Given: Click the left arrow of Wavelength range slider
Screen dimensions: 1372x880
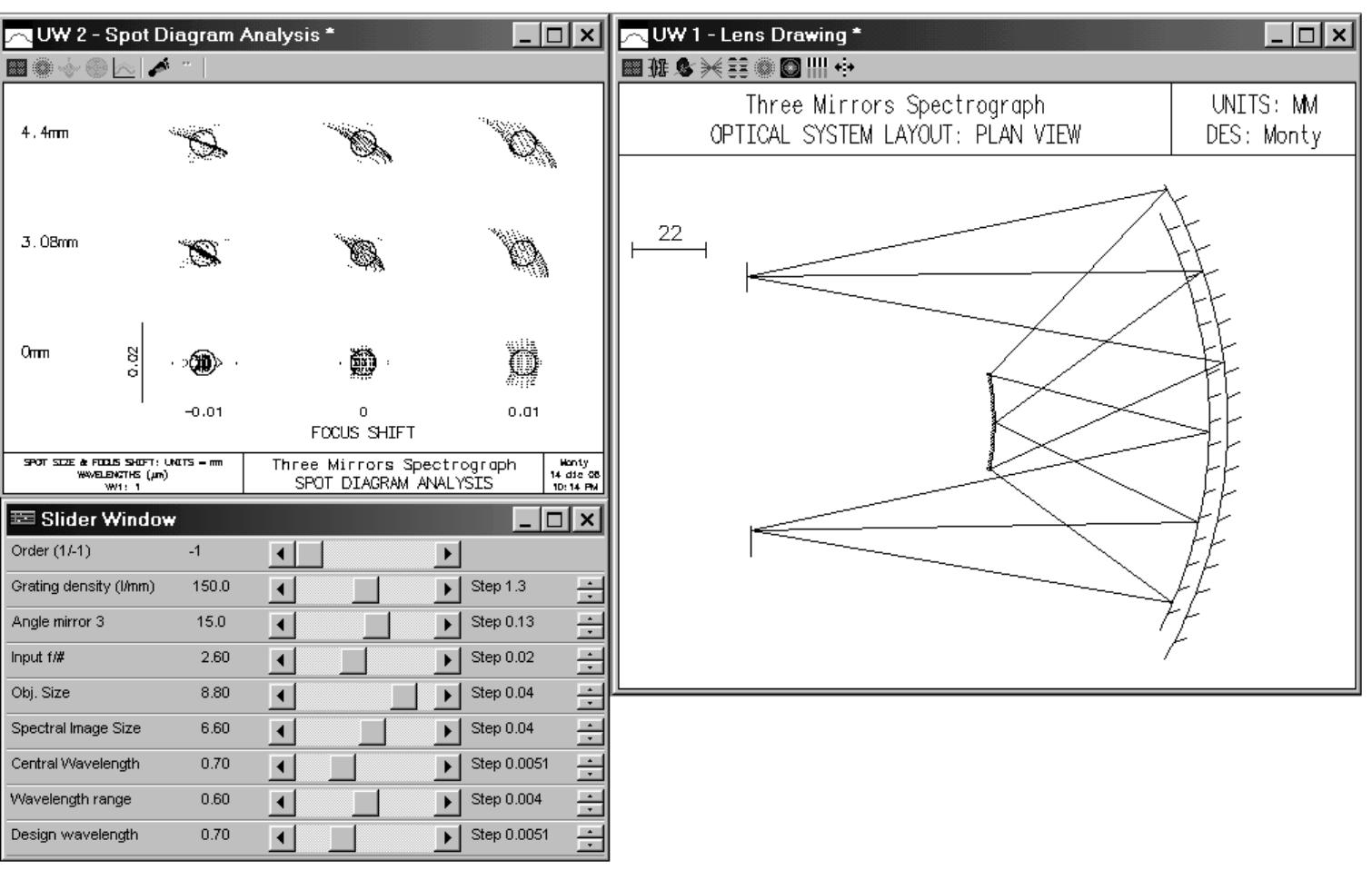Looking at the screenshot, I should pos(283,801).
